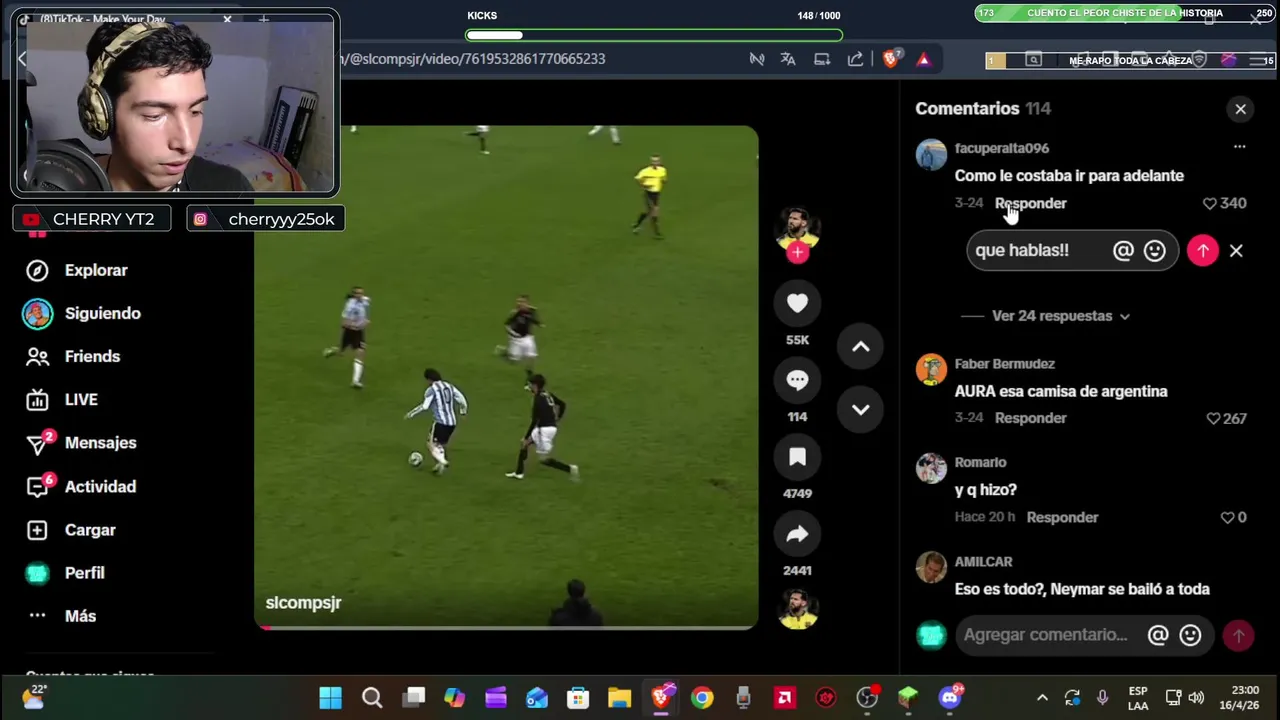This screenshot has height=720, width=1280.
Task: Open emoji picker beside Agregar comentario
Action: 1190,635
